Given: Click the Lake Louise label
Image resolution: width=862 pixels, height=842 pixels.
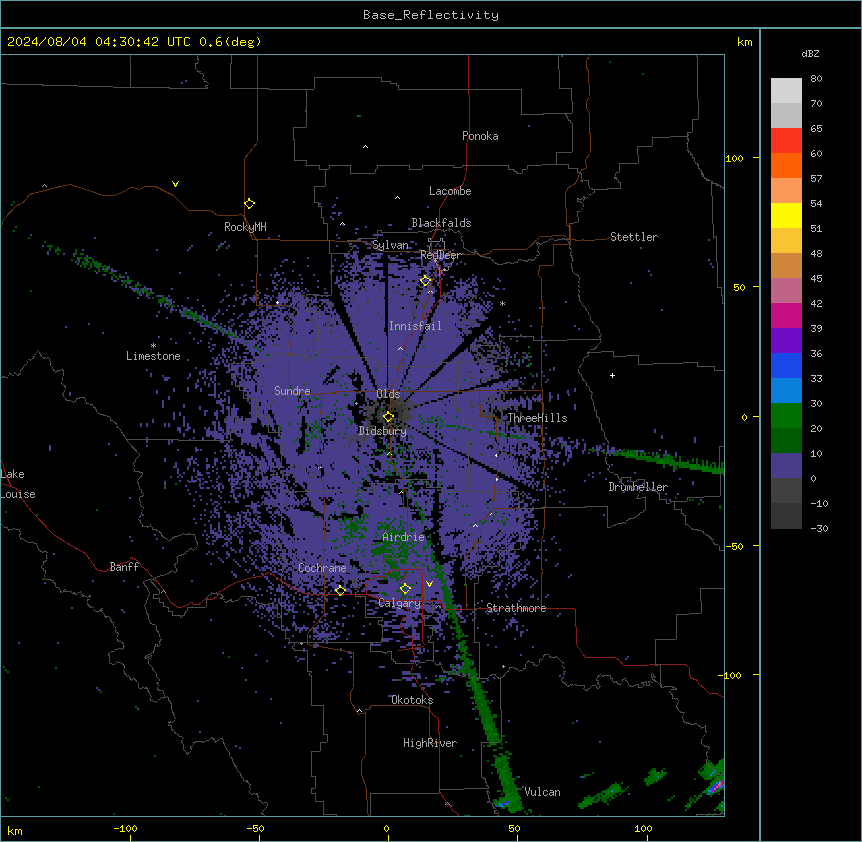Looking at the screenshot, I should [18, 484].
